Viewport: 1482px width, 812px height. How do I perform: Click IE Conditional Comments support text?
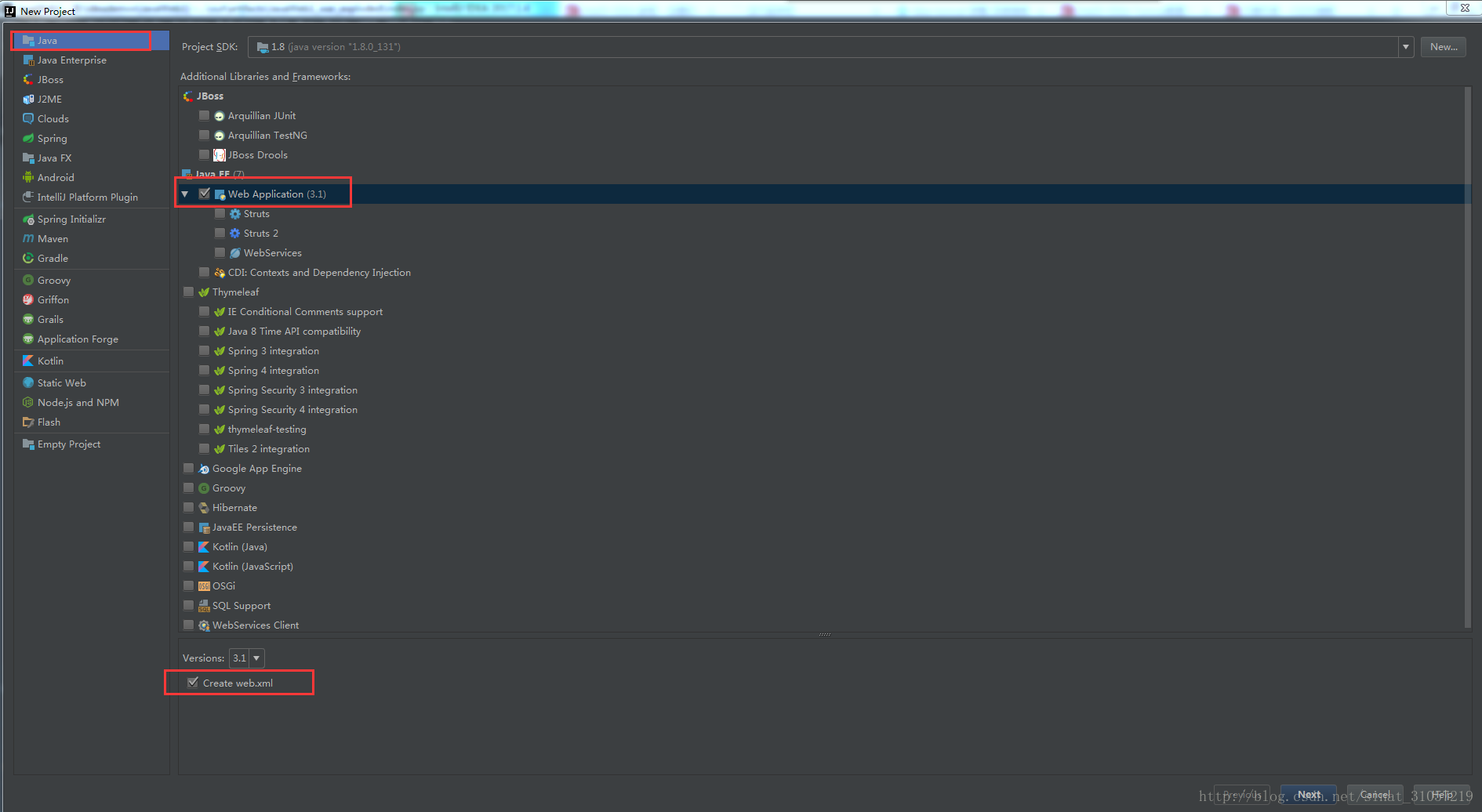pos(305,311)
